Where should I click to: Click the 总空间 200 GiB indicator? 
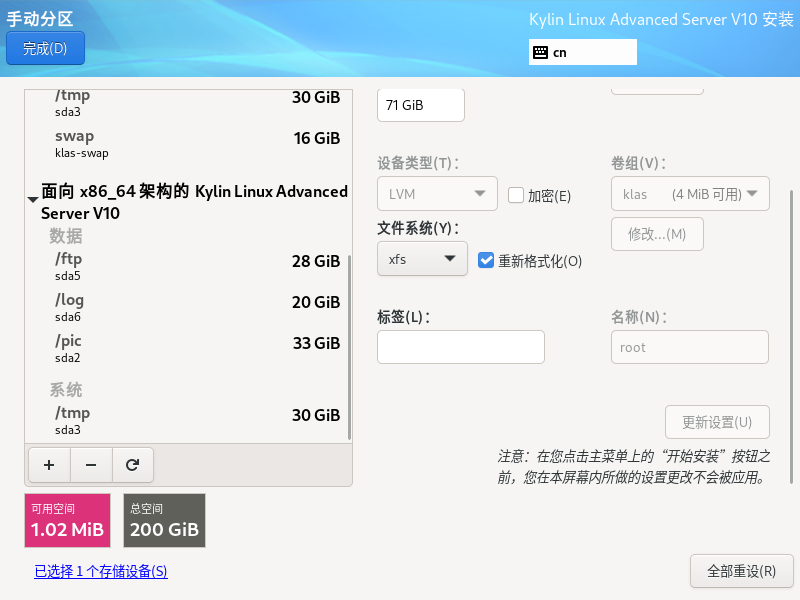point(164,520)
